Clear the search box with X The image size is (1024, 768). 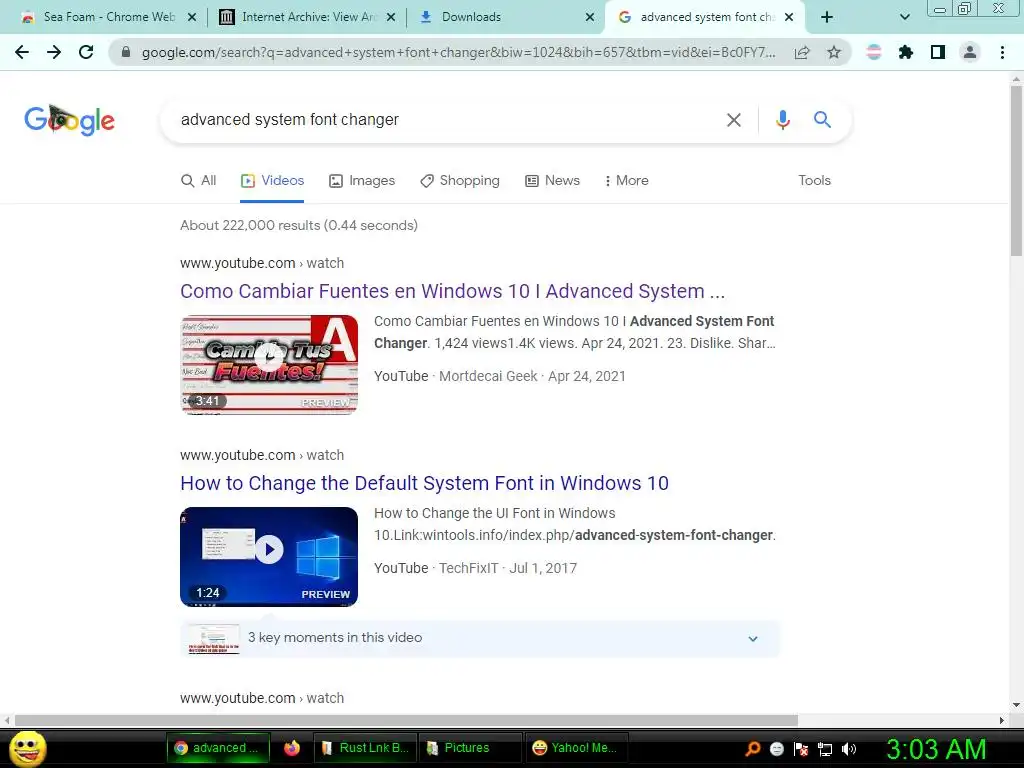734,120
